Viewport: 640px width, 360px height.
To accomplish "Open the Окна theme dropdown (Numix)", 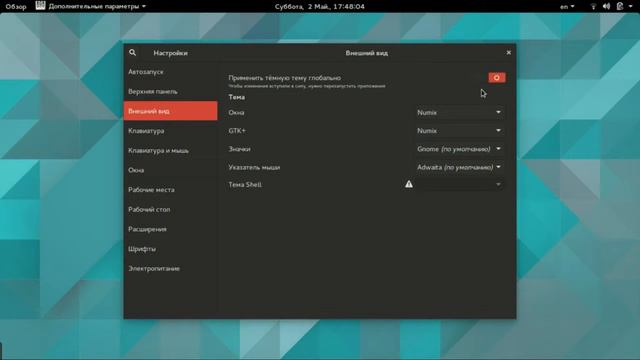I will click(x=459, y=112).
